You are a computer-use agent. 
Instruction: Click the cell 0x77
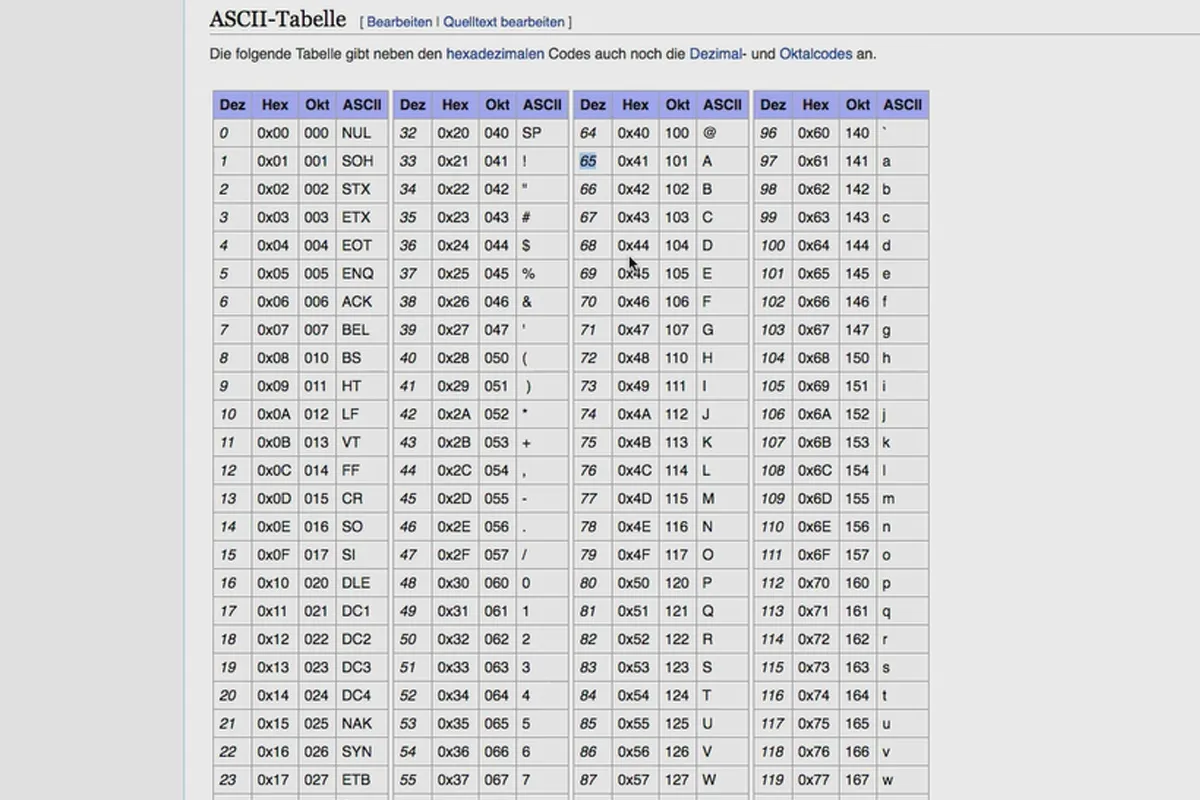814,779
